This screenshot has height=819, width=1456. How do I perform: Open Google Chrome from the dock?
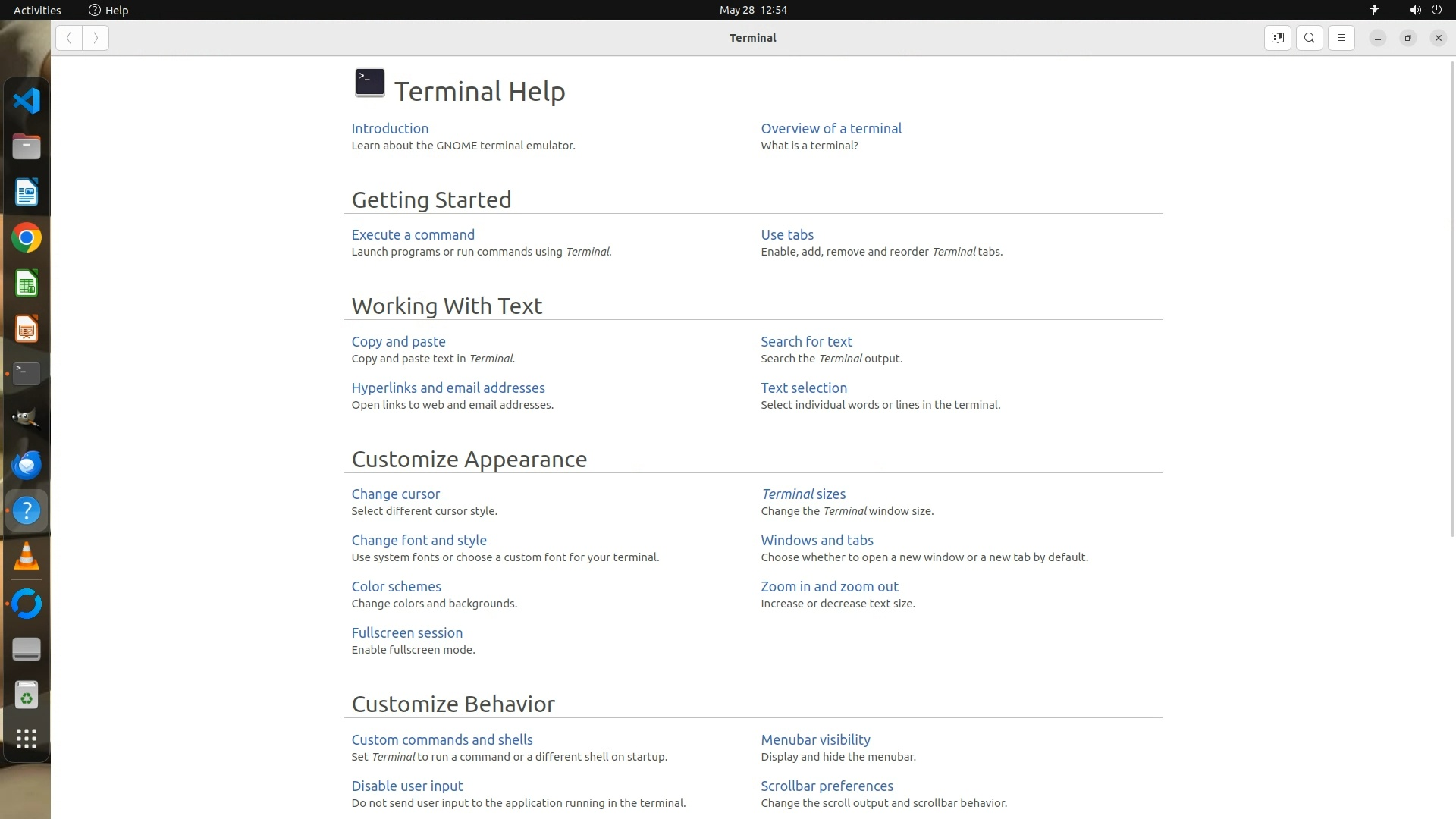27,238
